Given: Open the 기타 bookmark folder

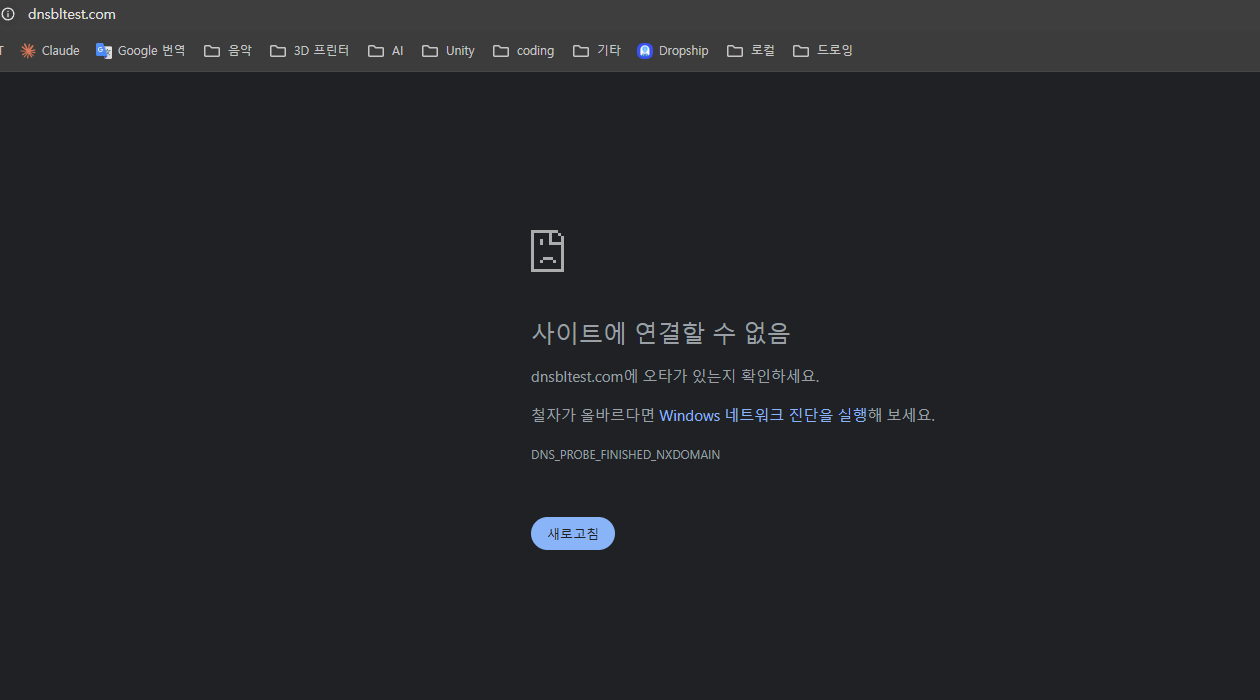Looking at the screenshot, I should (x=597, y=51).
